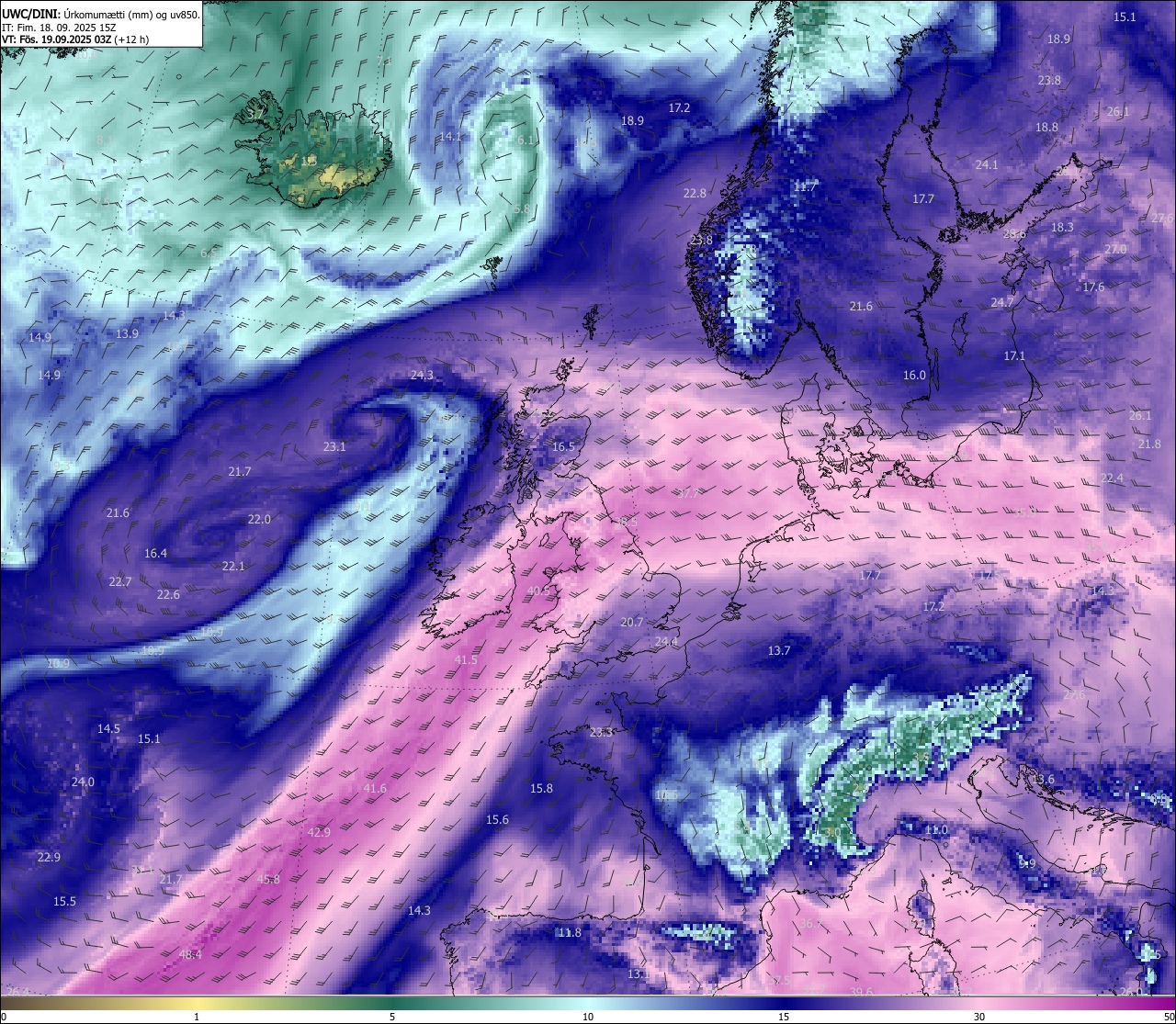Click the VT: Fös. 19.09.2025 03Z line
This screenshot has height=1024, width=1176.
pos(75,39)
